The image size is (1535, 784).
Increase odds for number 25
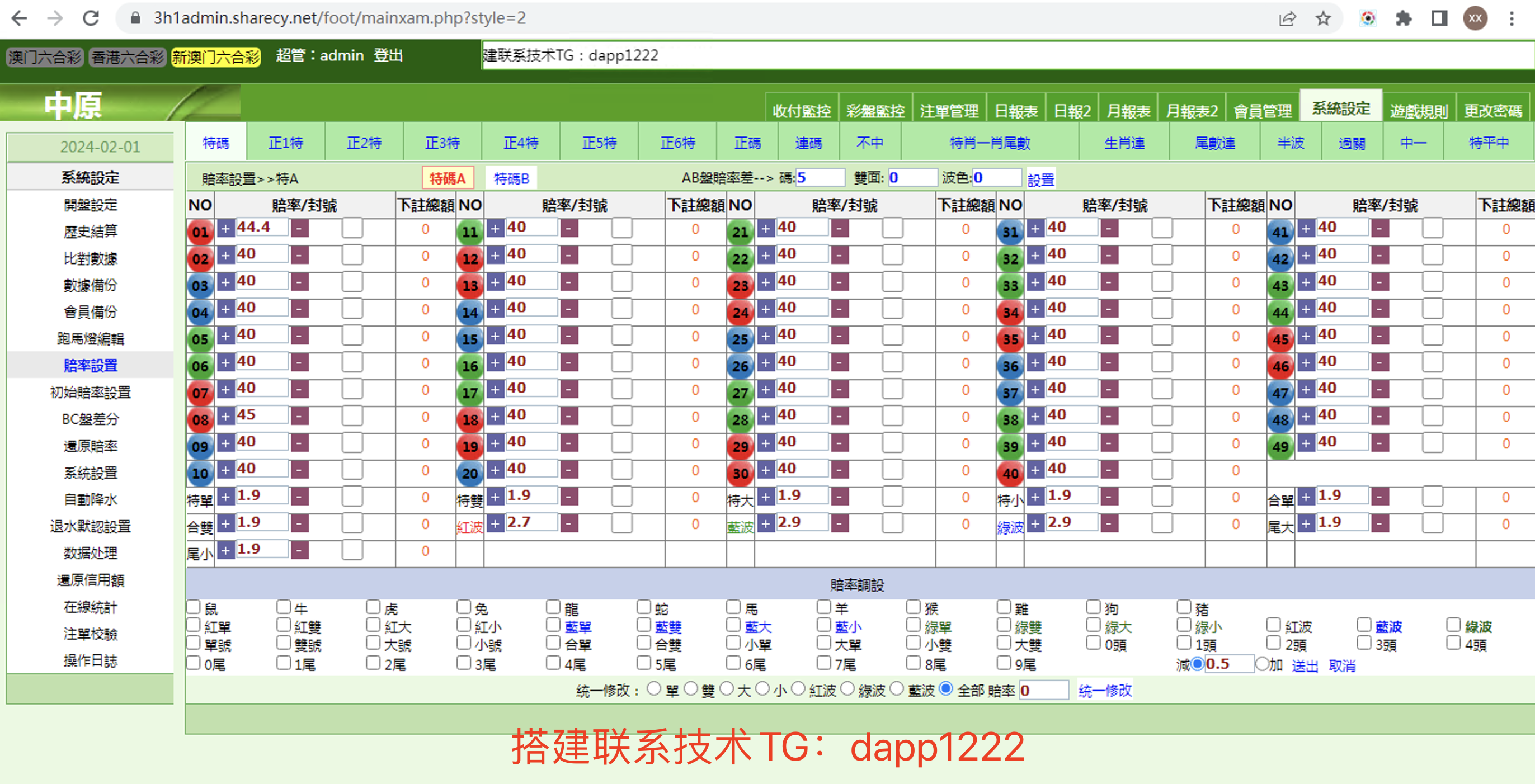coord(766,336)
